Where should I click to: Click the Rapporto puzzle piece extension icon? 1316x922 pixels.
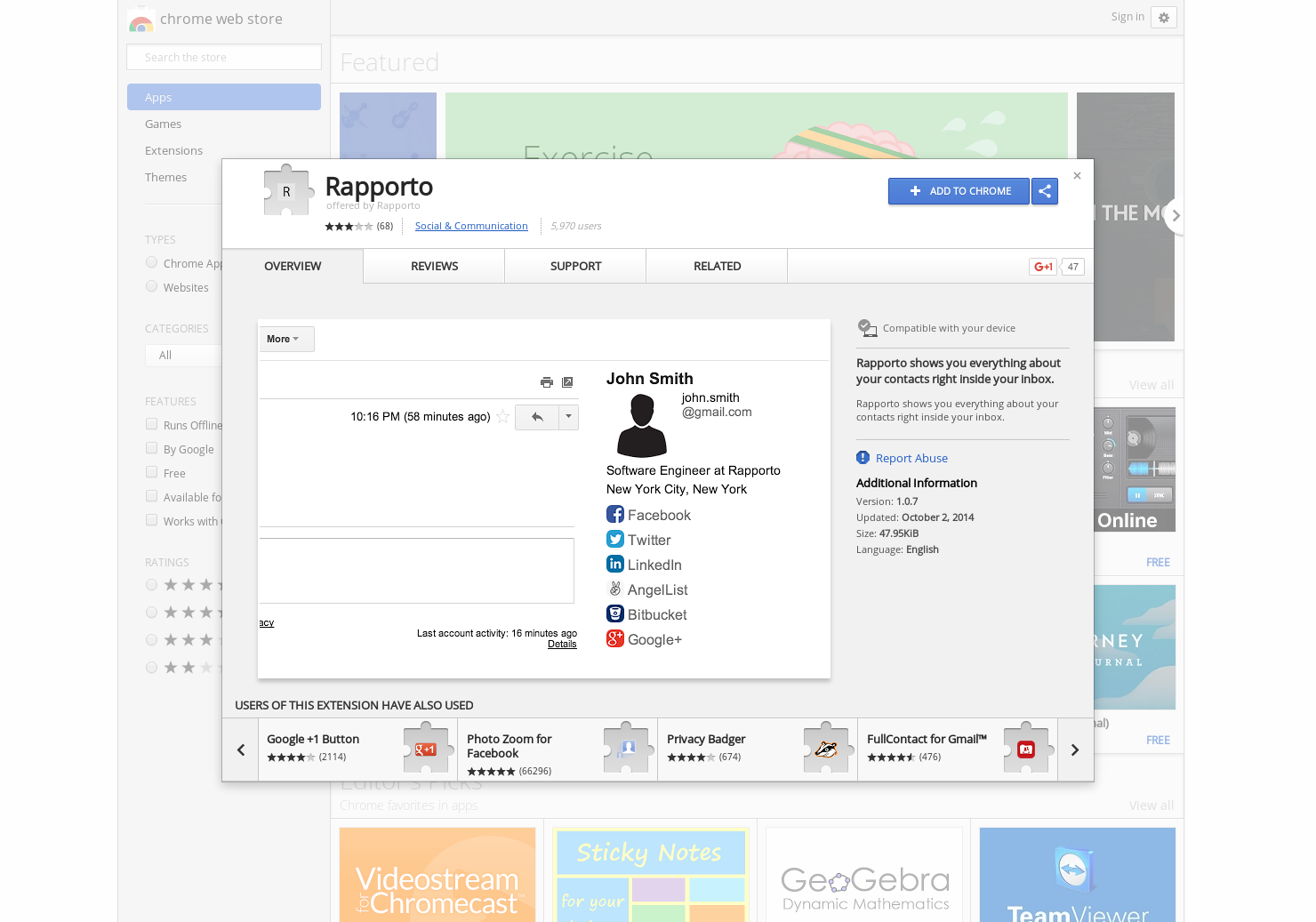pyautogui.click(x=288, y=190)
